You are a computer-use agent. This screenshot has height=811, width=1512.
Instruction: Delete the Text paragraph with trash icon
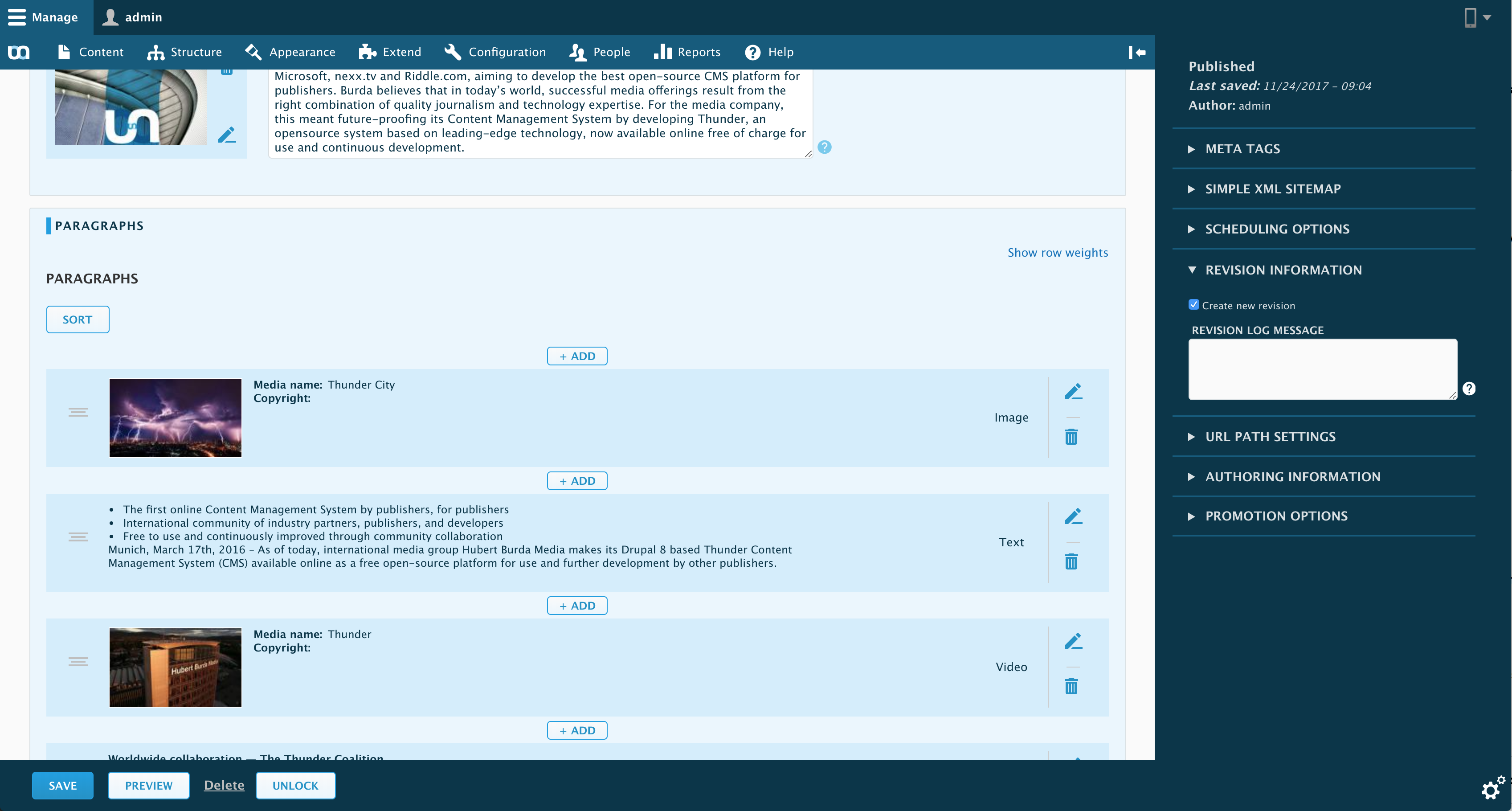click(1071, 562)
